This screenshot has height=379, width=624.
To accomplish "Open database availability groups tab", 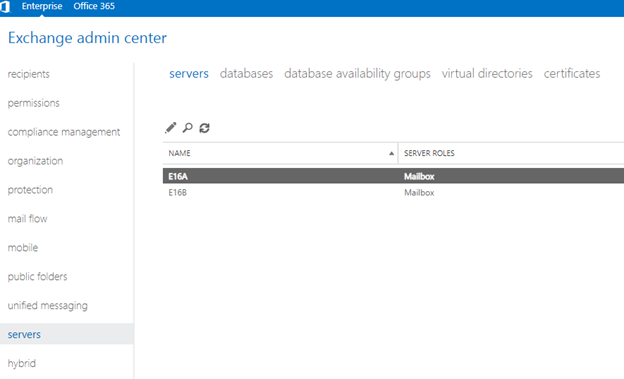I will tap(357, 74).
